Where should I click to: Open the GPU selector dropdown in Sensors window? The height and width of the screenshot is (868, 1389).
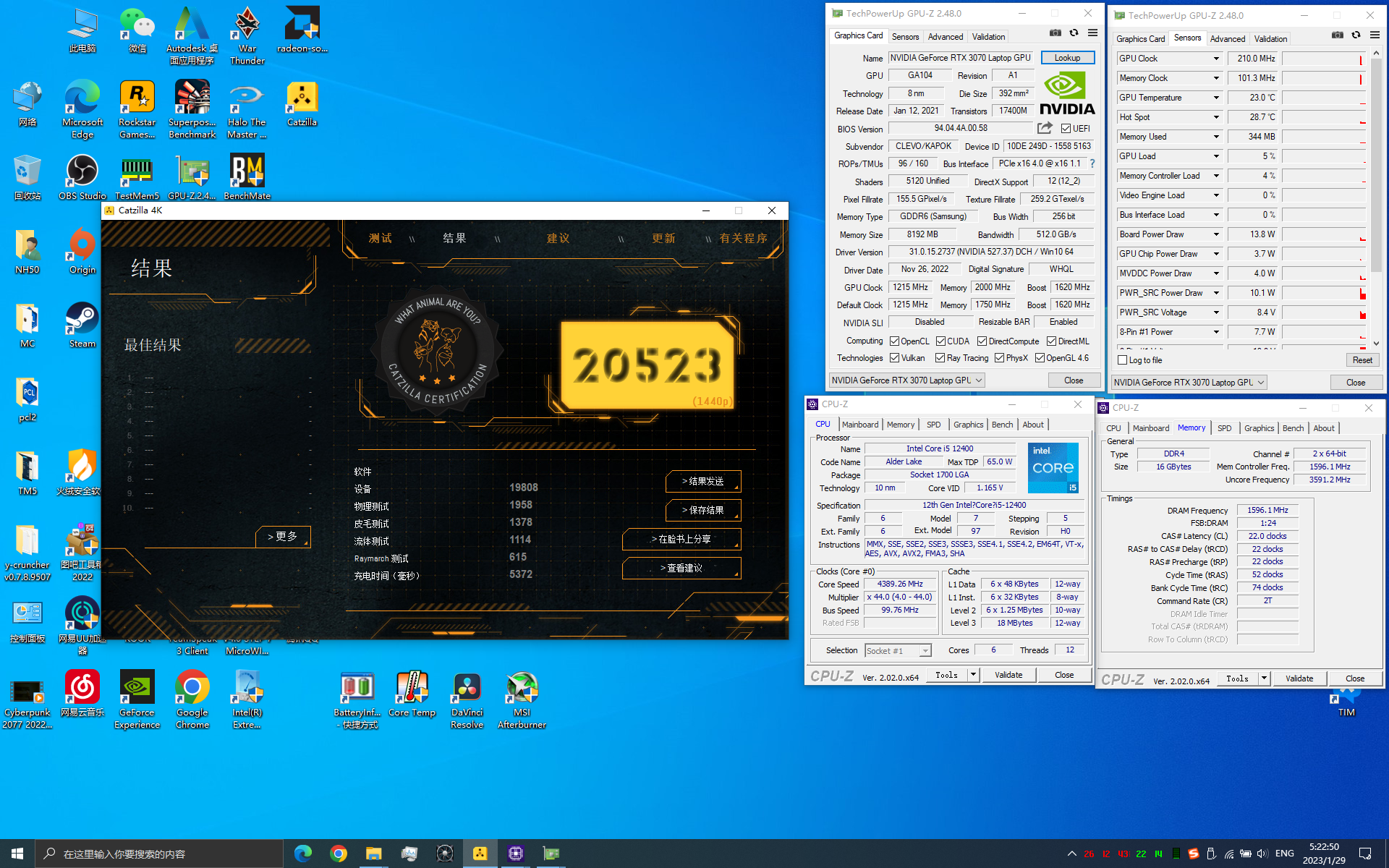point(1189,383)
